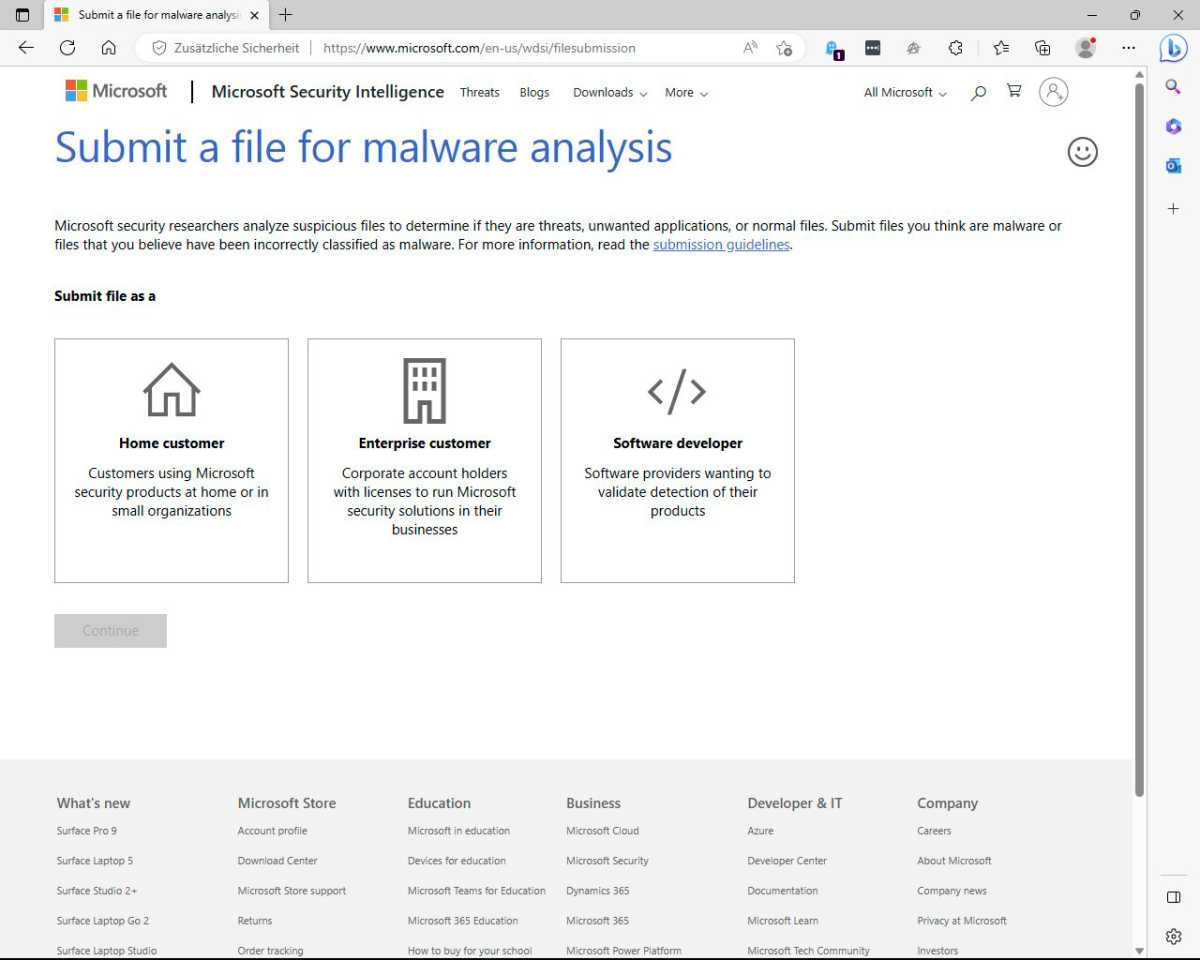
Task: Open the Blogs menu item
Action: 535,92
